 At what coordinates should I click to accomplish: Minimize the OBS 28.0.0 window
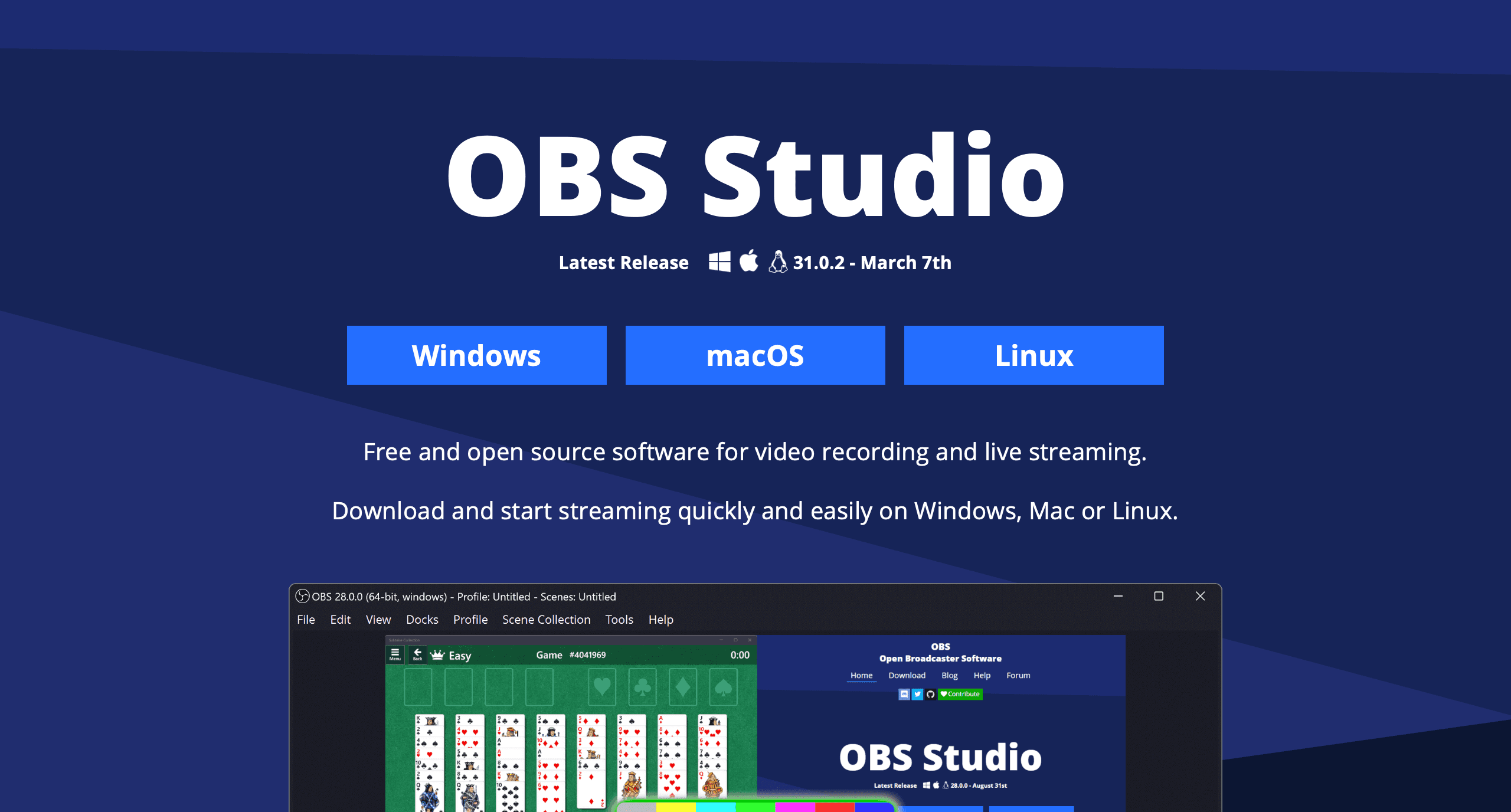1118,596
